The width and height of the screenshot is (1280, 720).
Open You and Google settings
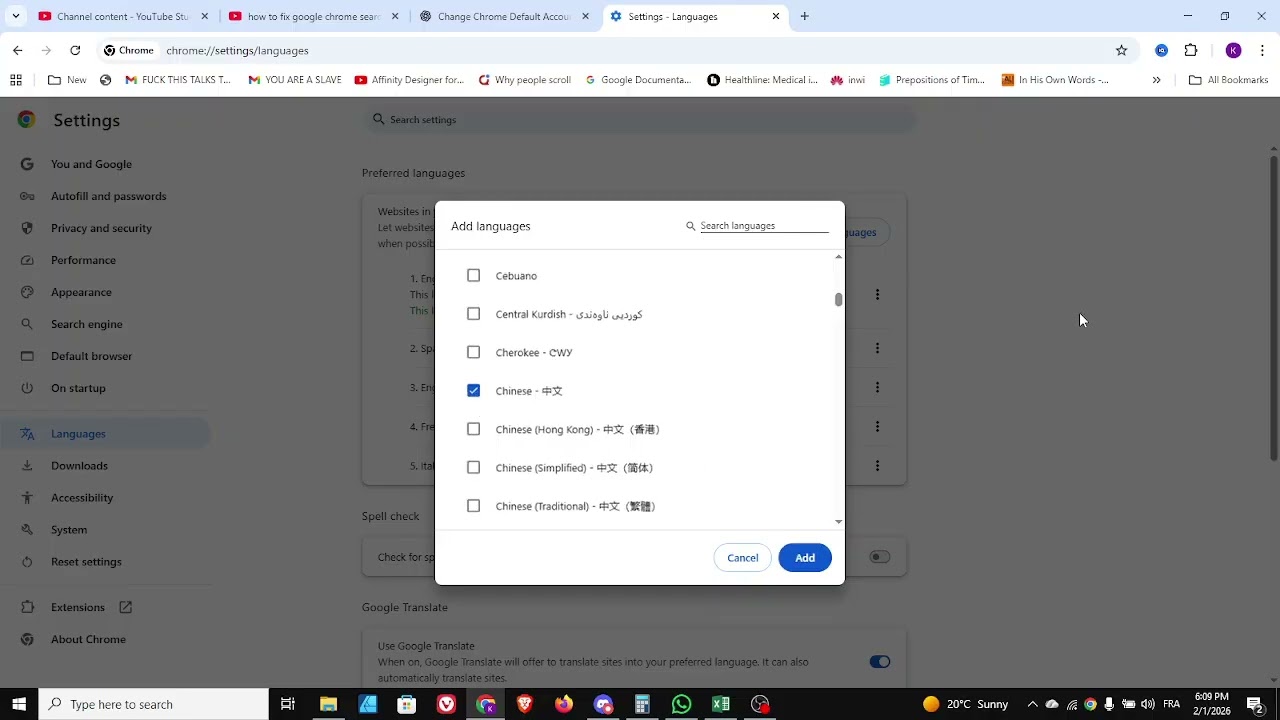pyautogui.click(x=91, y=164)
